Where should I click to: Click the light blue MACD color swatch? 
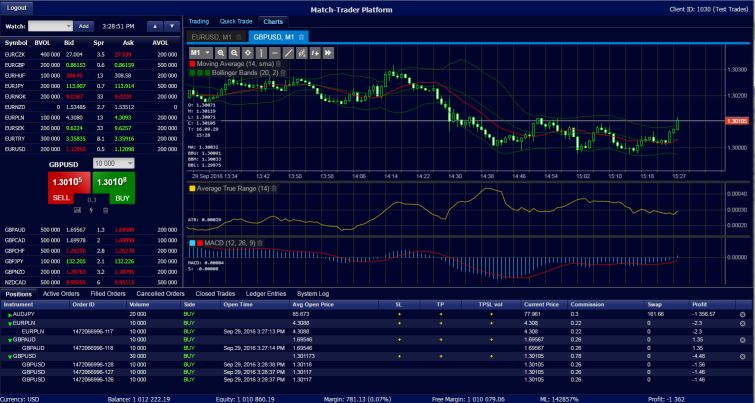[192, 243]
